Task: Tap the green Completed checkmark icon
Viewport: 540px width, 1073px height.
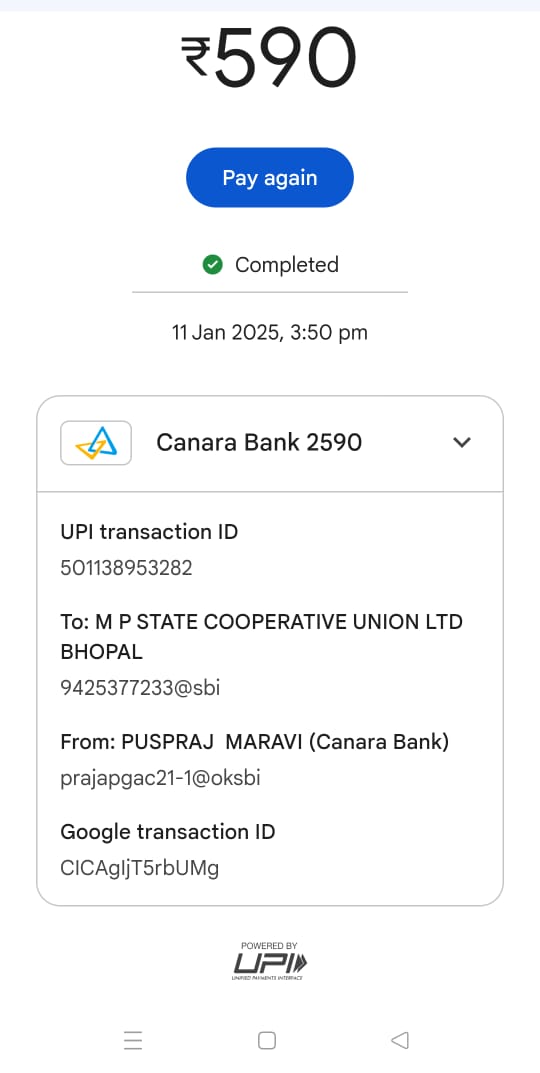Action: pyautogui.click(x=213, y=264)
